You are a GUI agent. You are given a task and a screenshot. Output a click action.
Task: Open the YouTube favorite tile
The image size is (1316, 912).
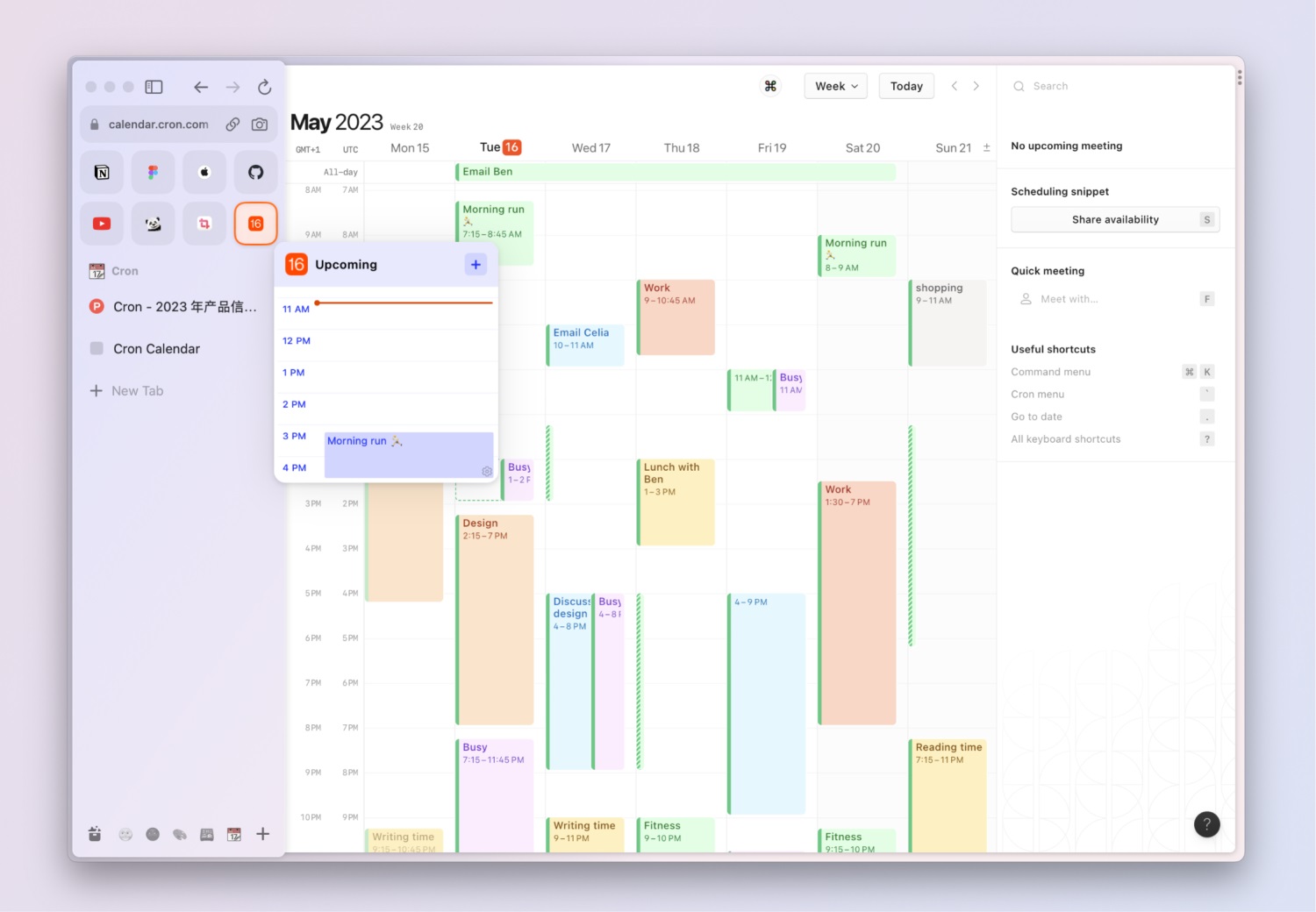point(102,224)
